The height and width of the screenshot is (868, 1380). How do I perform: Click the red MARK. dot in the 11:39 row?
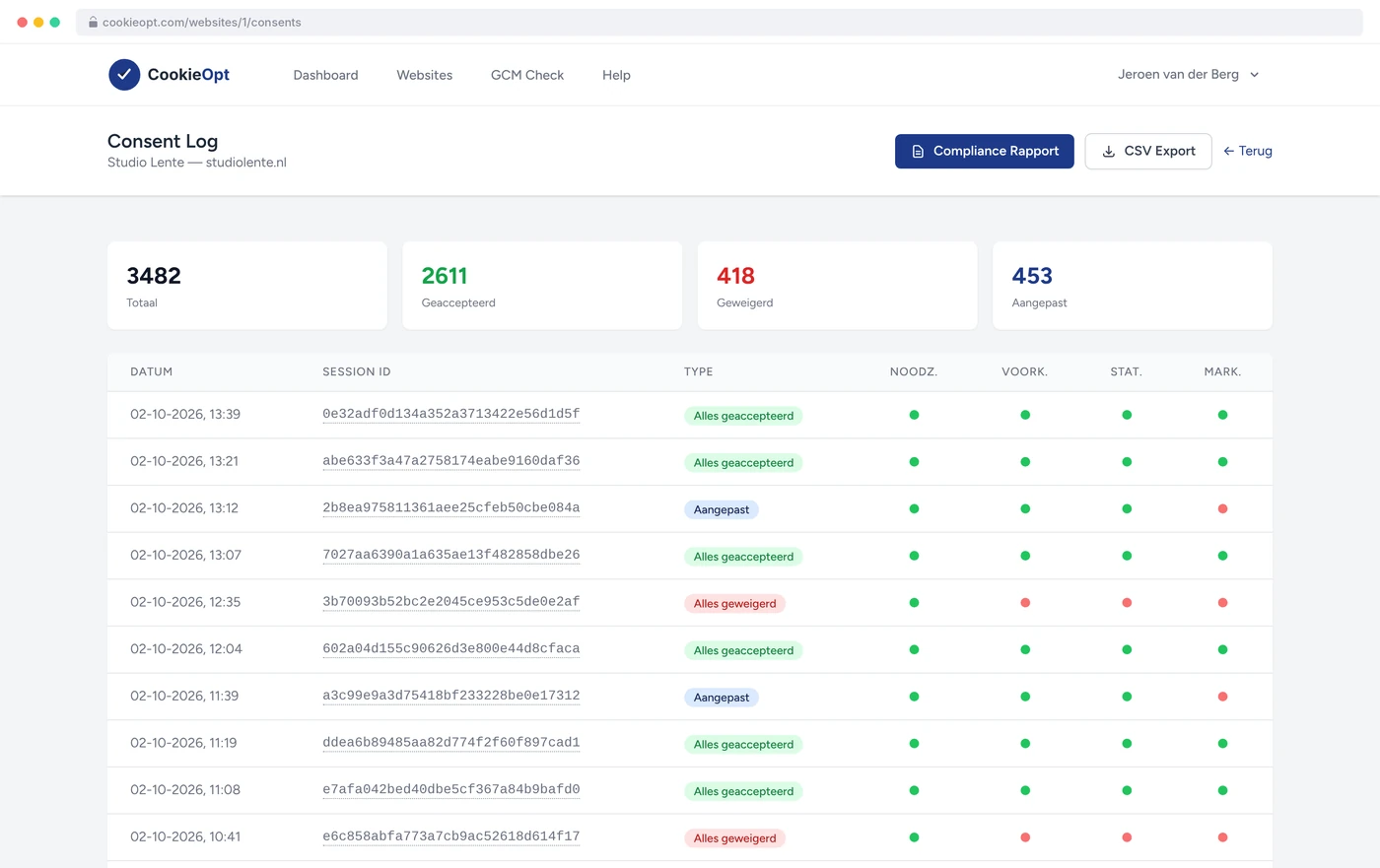(1222, 697)
